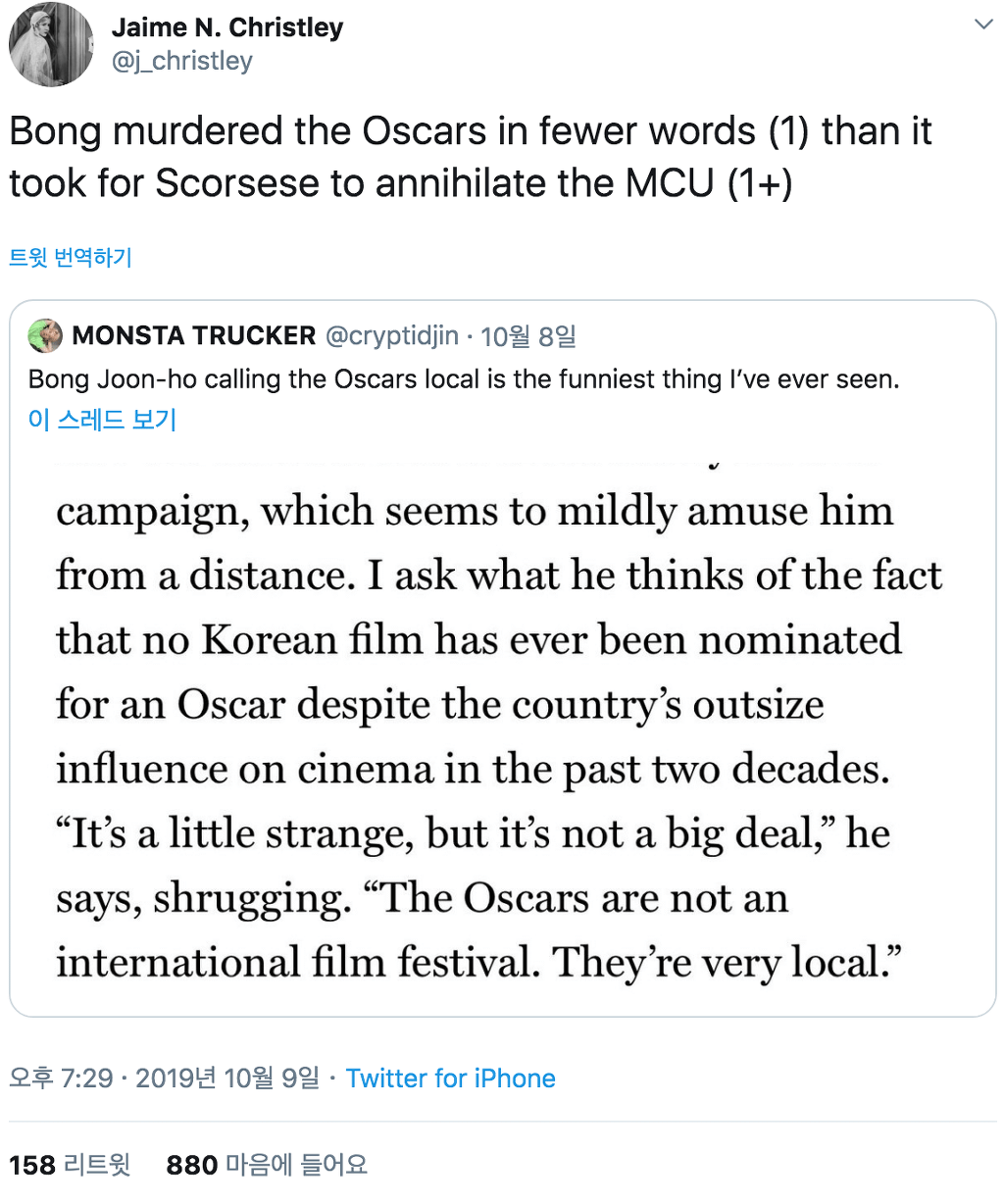Click the main tweet text about Bong

[469, 157]
